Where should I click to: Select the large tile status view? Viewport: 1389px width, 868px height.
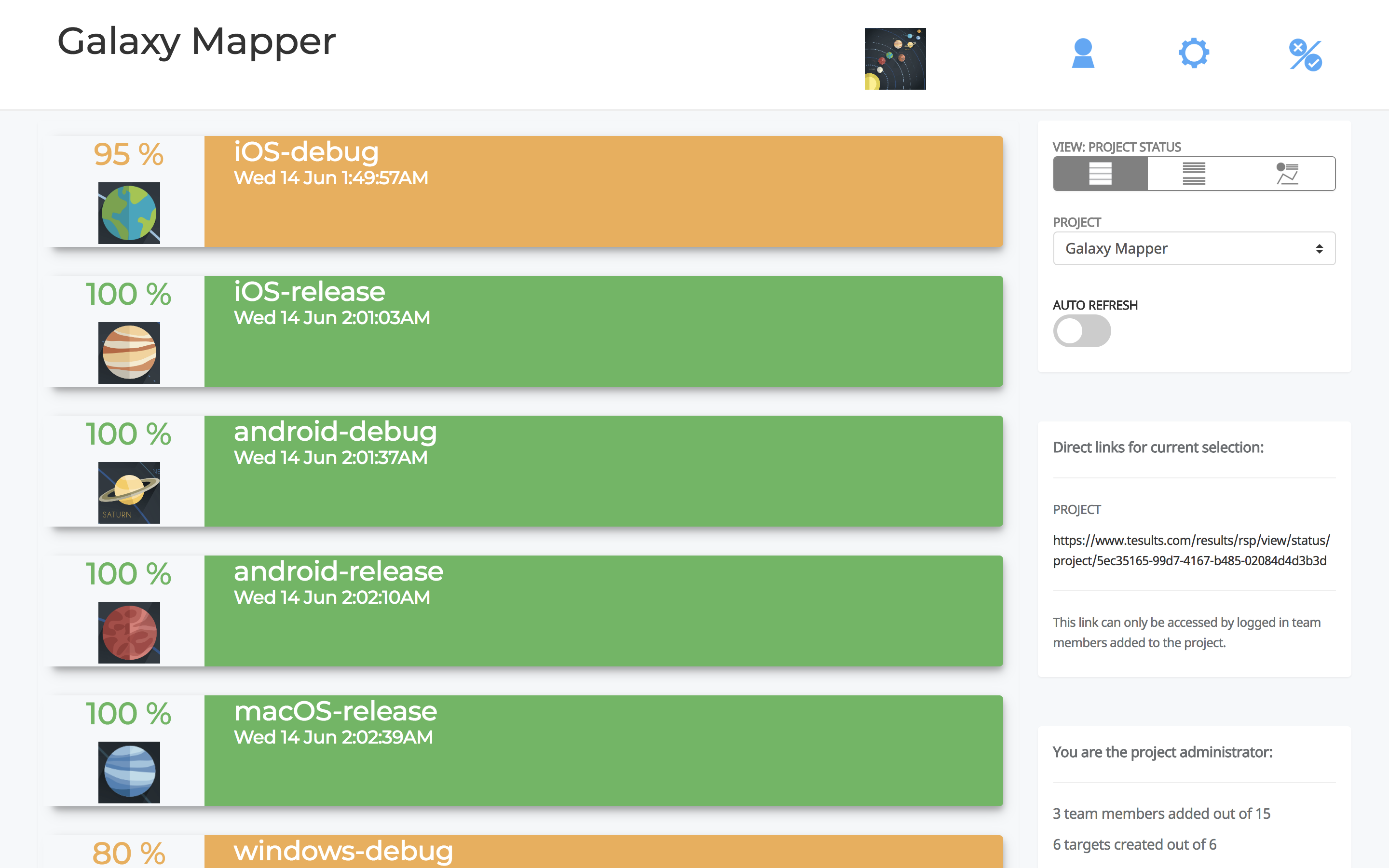click(1100, 174)
